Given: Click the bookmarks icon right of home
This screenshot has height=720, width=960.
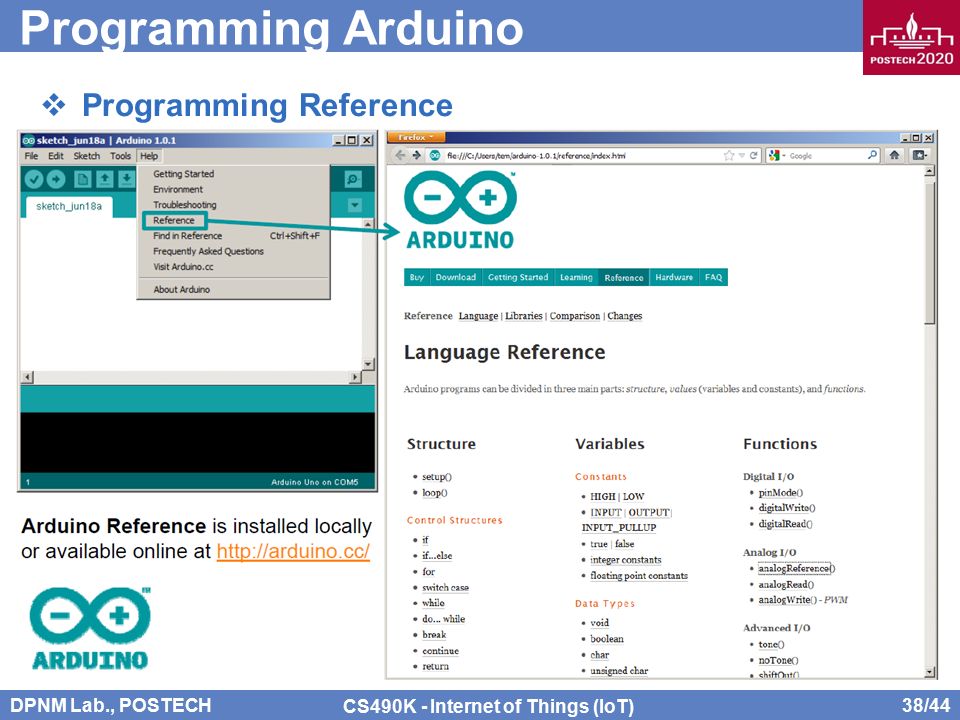Looking at the screenshot, I should pos(920,156).
